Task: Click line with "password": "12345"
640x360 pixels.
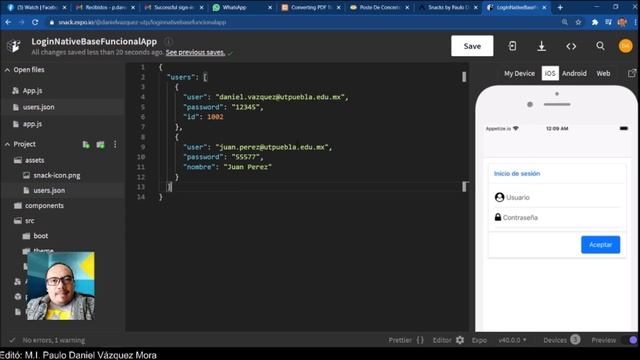Action: [223, 107]
